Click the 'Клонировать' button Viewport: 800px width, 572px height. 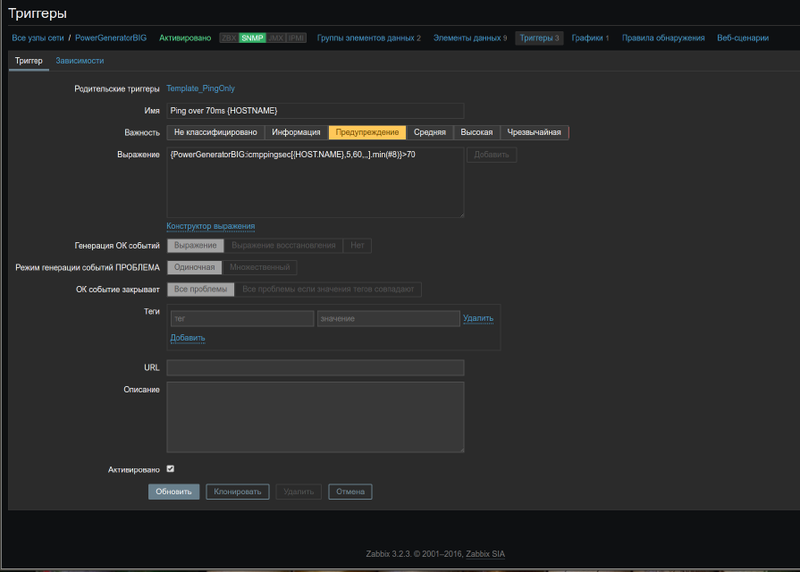[x=237, y=492]
